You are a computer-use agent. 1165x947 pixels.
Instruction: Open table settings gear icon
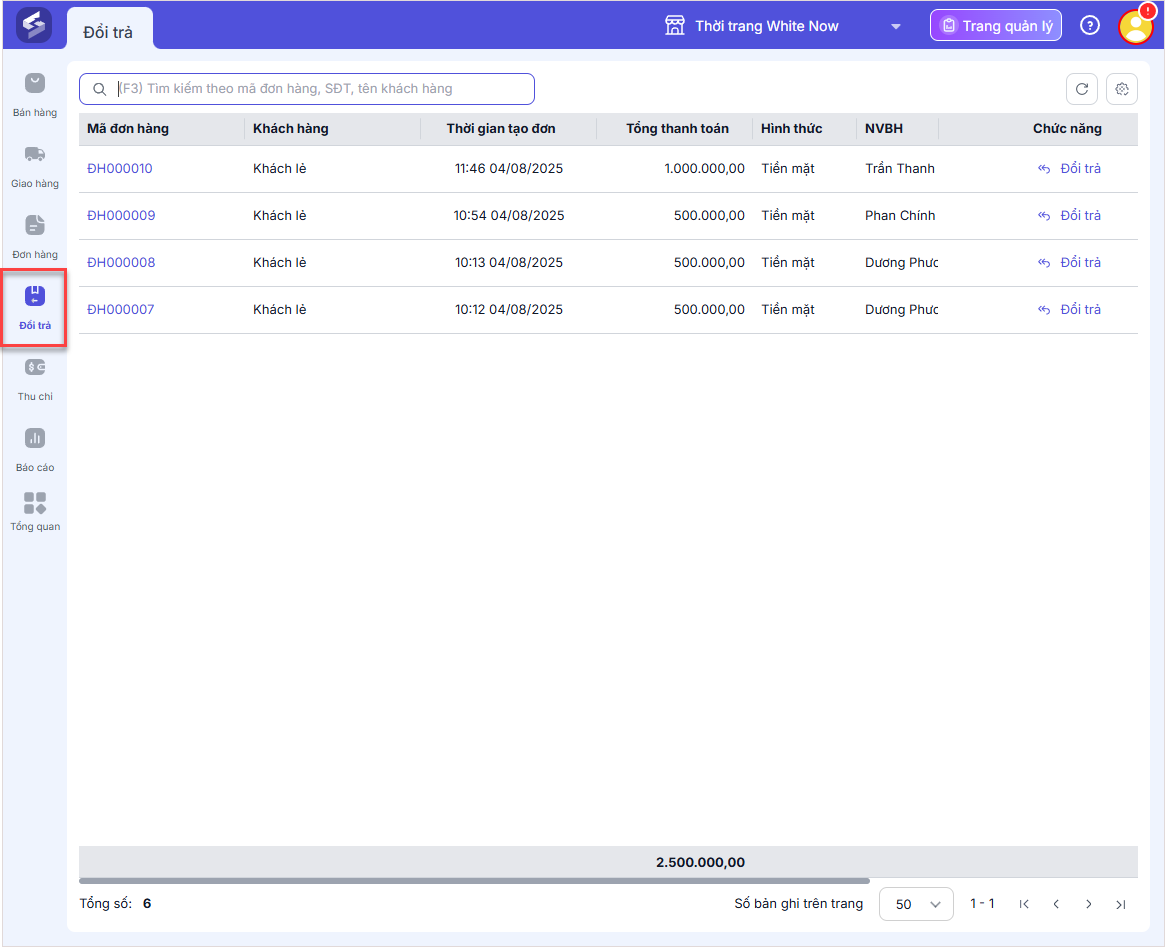[x=1122, y=89]
